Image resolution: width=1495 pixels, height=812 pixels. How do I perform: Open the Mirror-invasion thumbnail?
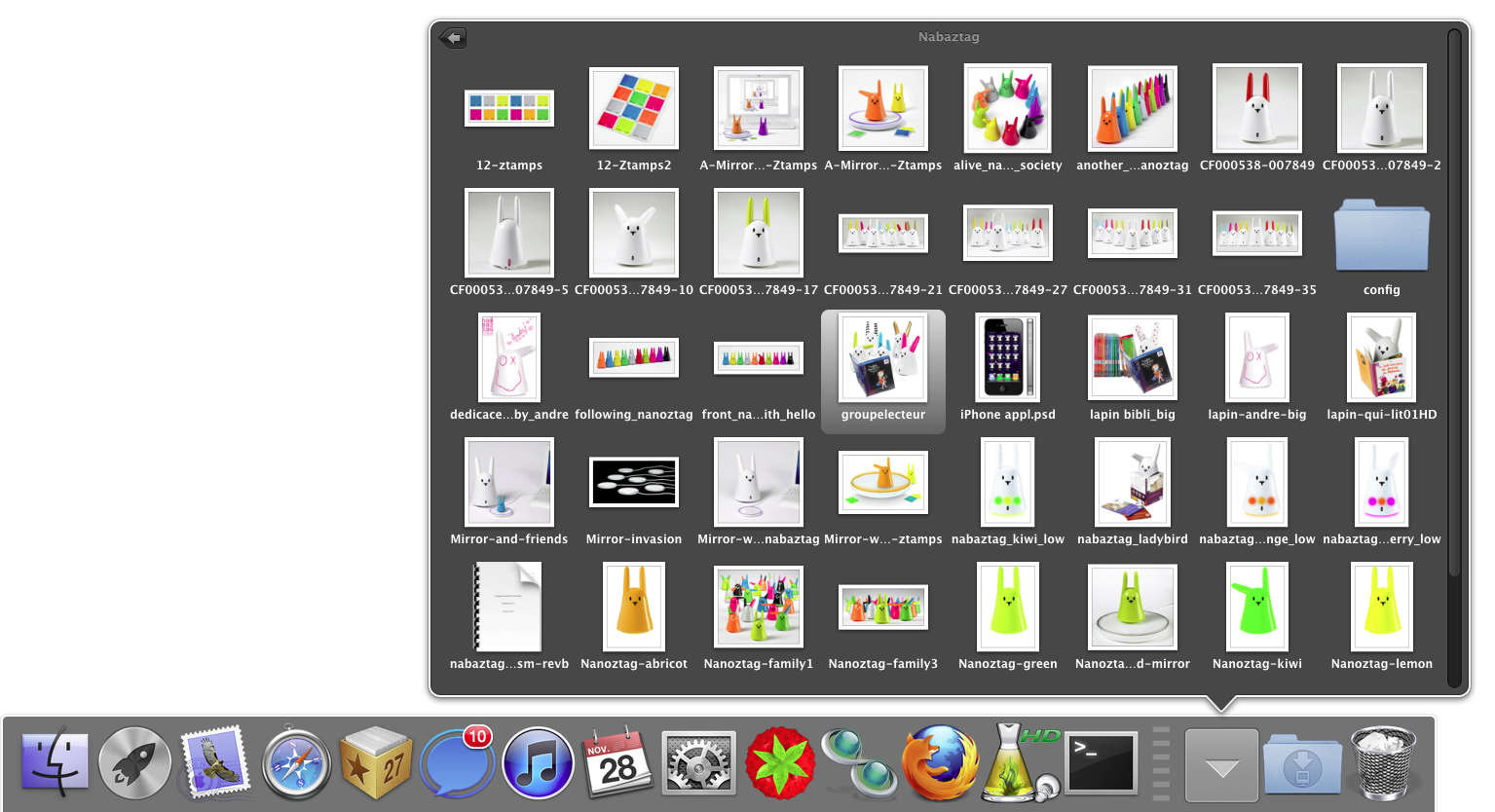(x=634, y=483)
